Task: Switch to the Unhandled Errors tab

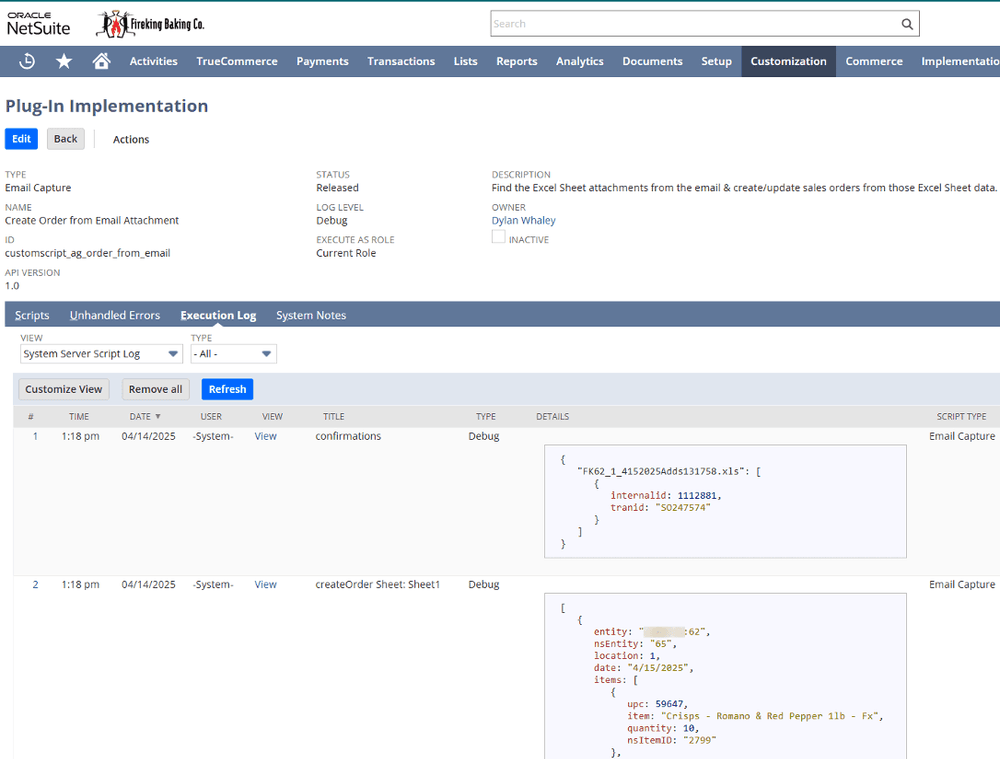Action: (114, 314)
